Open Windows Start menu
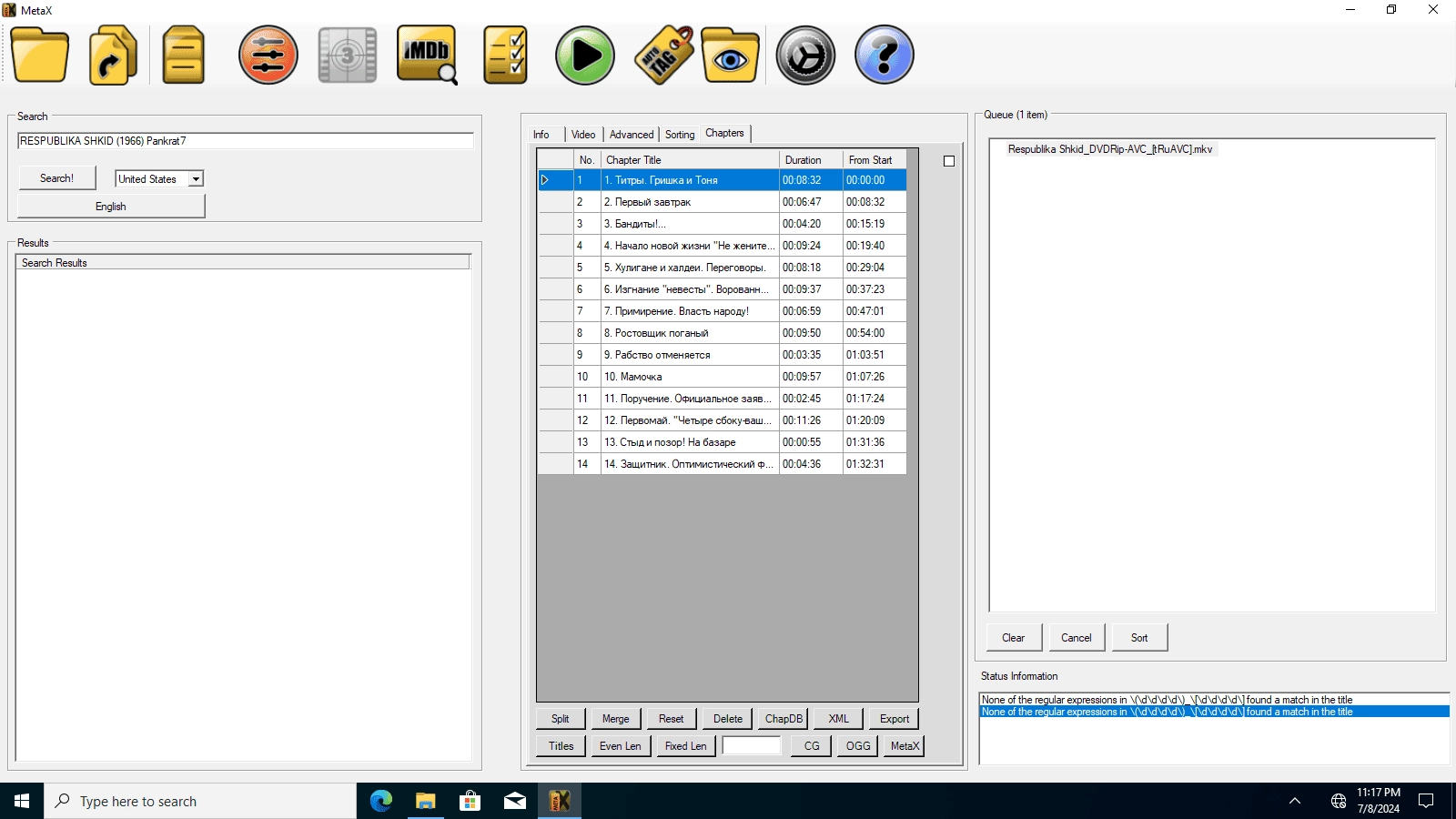This screenshot has width=1456, height=819. (x=22, y=801)
